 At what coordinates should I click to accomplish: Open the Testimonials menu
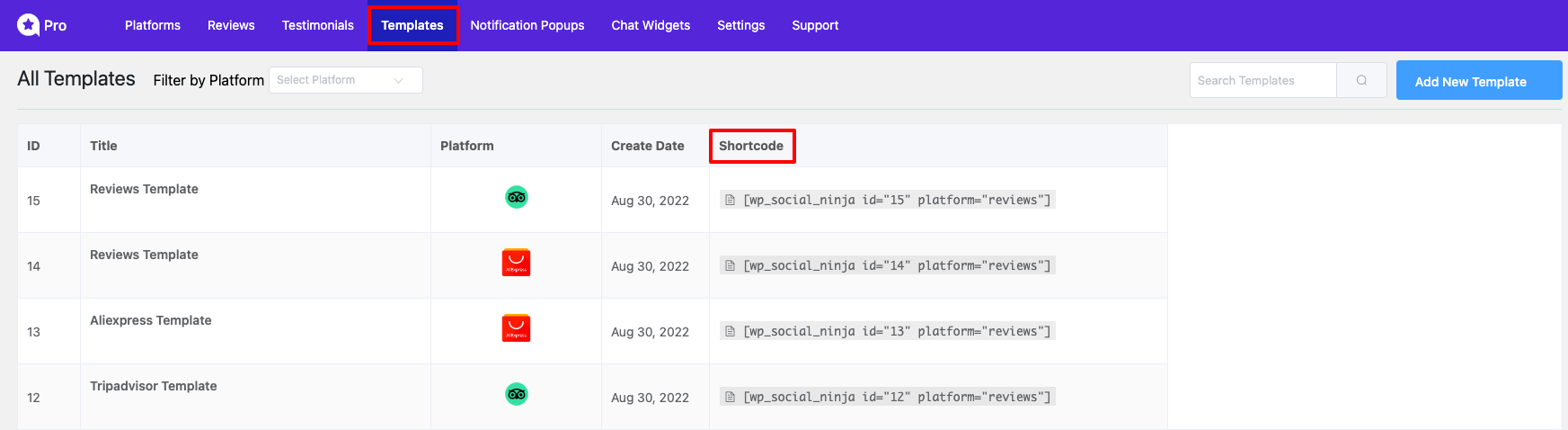pos(318,25)
